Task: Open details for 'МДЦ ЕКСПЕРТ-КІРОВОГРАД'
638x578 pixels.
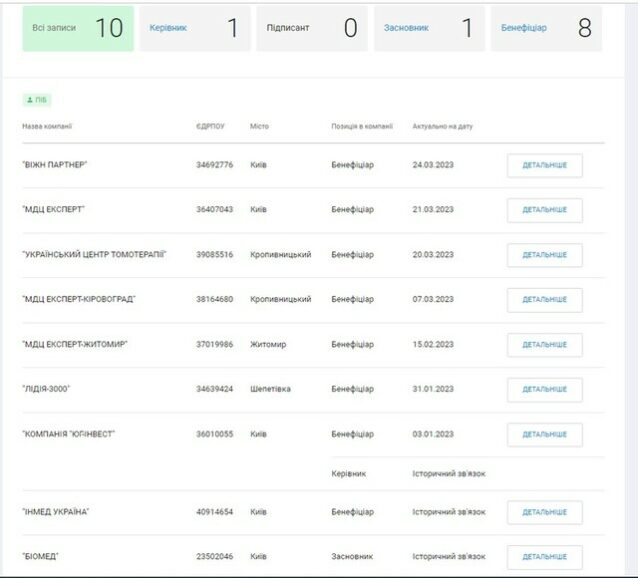Action: pyautogui.click(x=544, y=300)
